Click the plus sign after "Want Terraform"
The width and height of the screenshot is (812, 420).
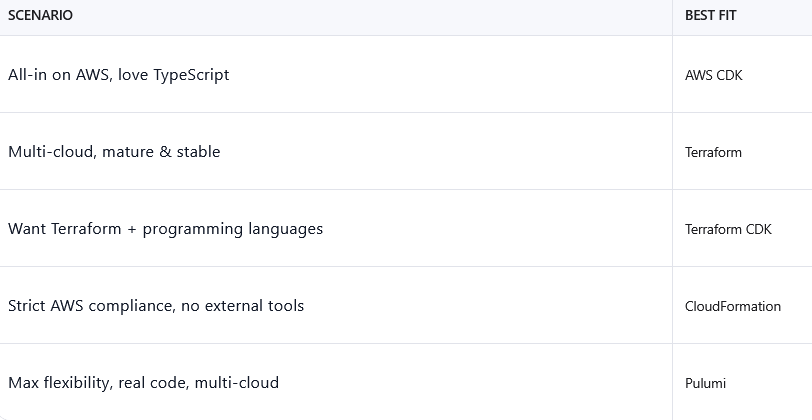click(x=131, y=229)
